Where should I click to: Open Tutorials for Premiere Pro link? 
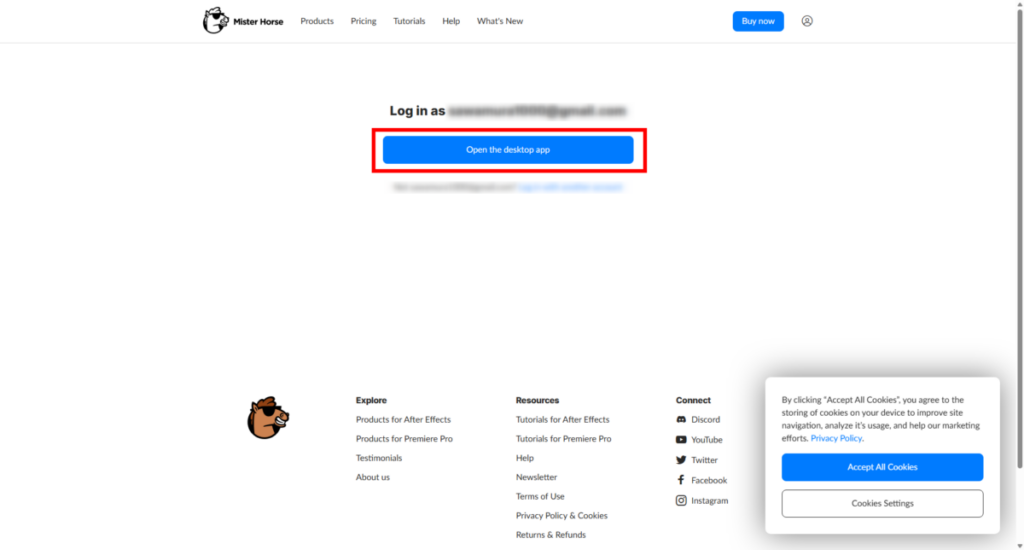(x=563, y=439)
